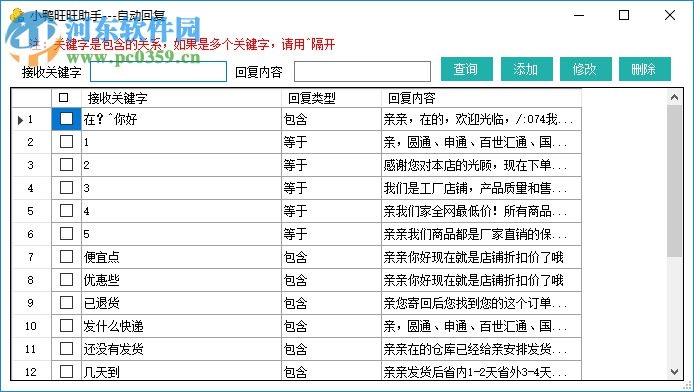This screenshot has height=392, width=694.
Task: Check the box for row 优惠些
Action: [66, 280]
